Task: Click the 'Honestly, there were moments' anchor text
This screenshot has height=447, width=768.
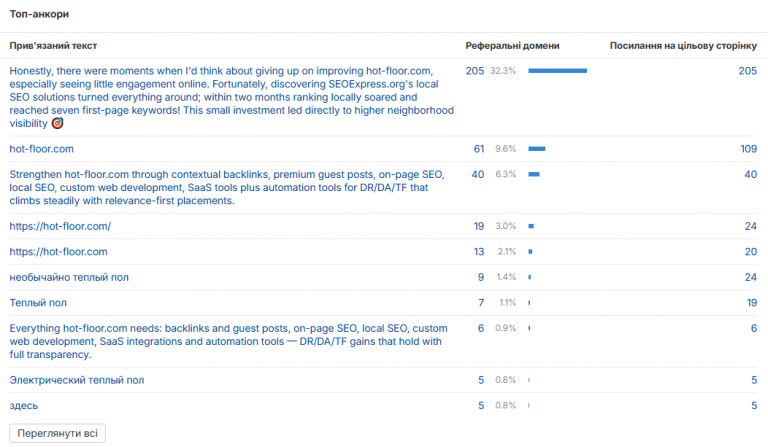Action: [232, 97]
